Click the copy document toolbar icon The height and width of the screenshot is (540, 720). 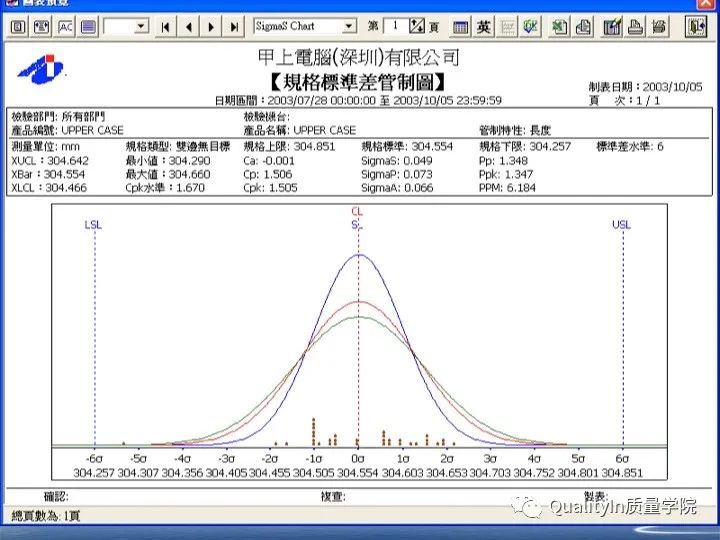584,27
